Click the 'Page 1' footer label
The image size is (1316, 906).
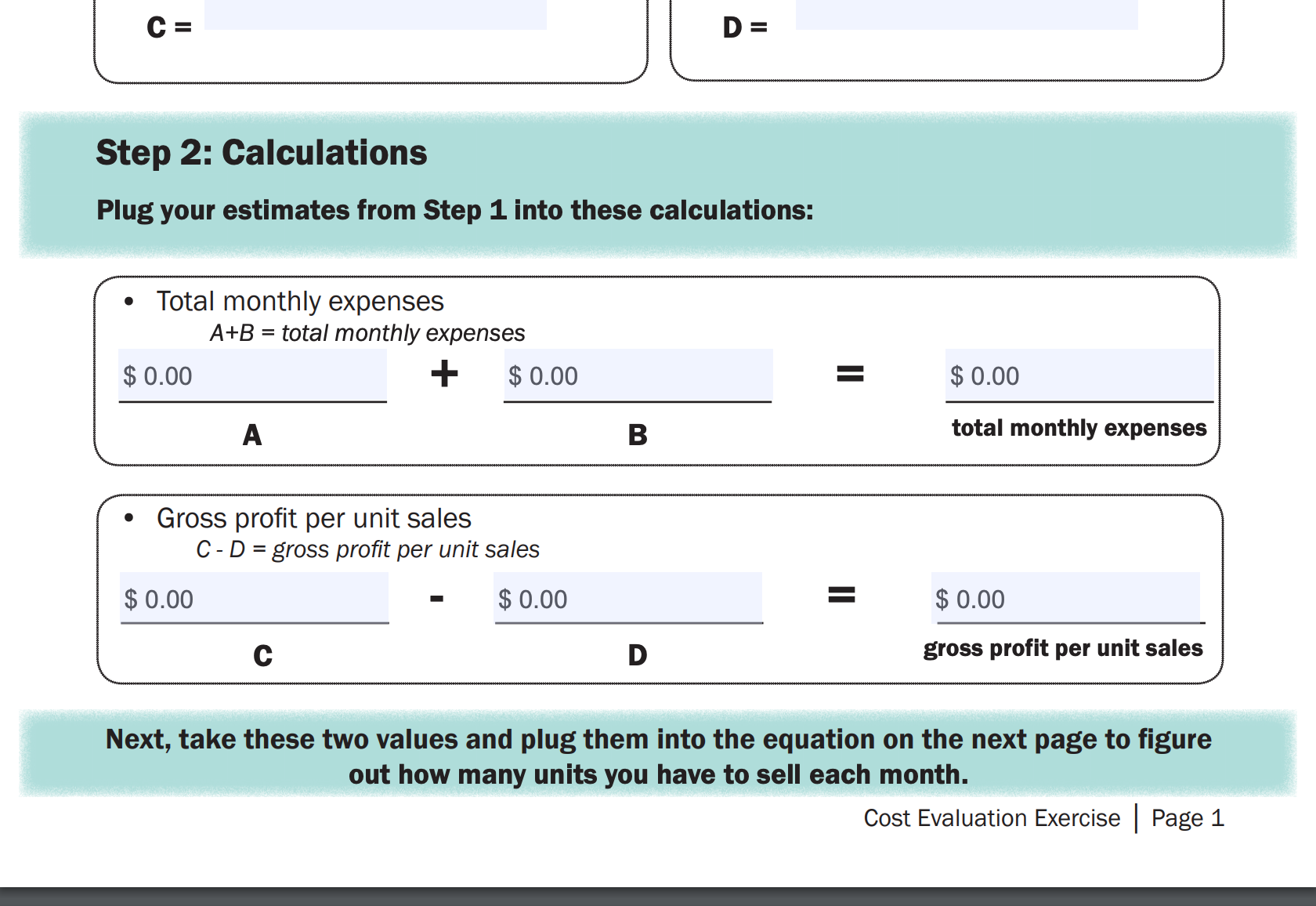(1187, 818)
